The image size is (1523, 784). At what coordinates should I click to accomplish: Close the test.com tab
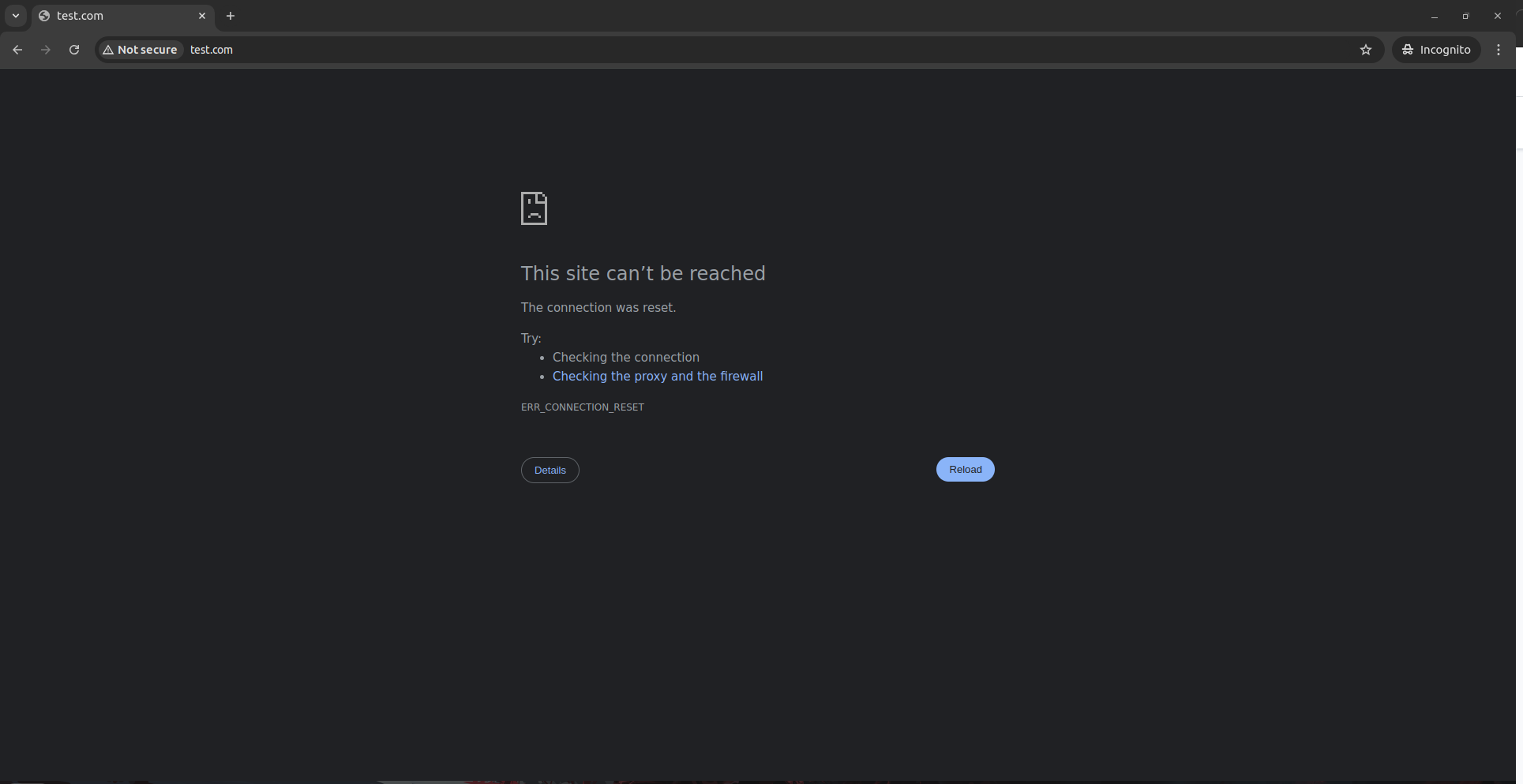[x=202, y=16]
